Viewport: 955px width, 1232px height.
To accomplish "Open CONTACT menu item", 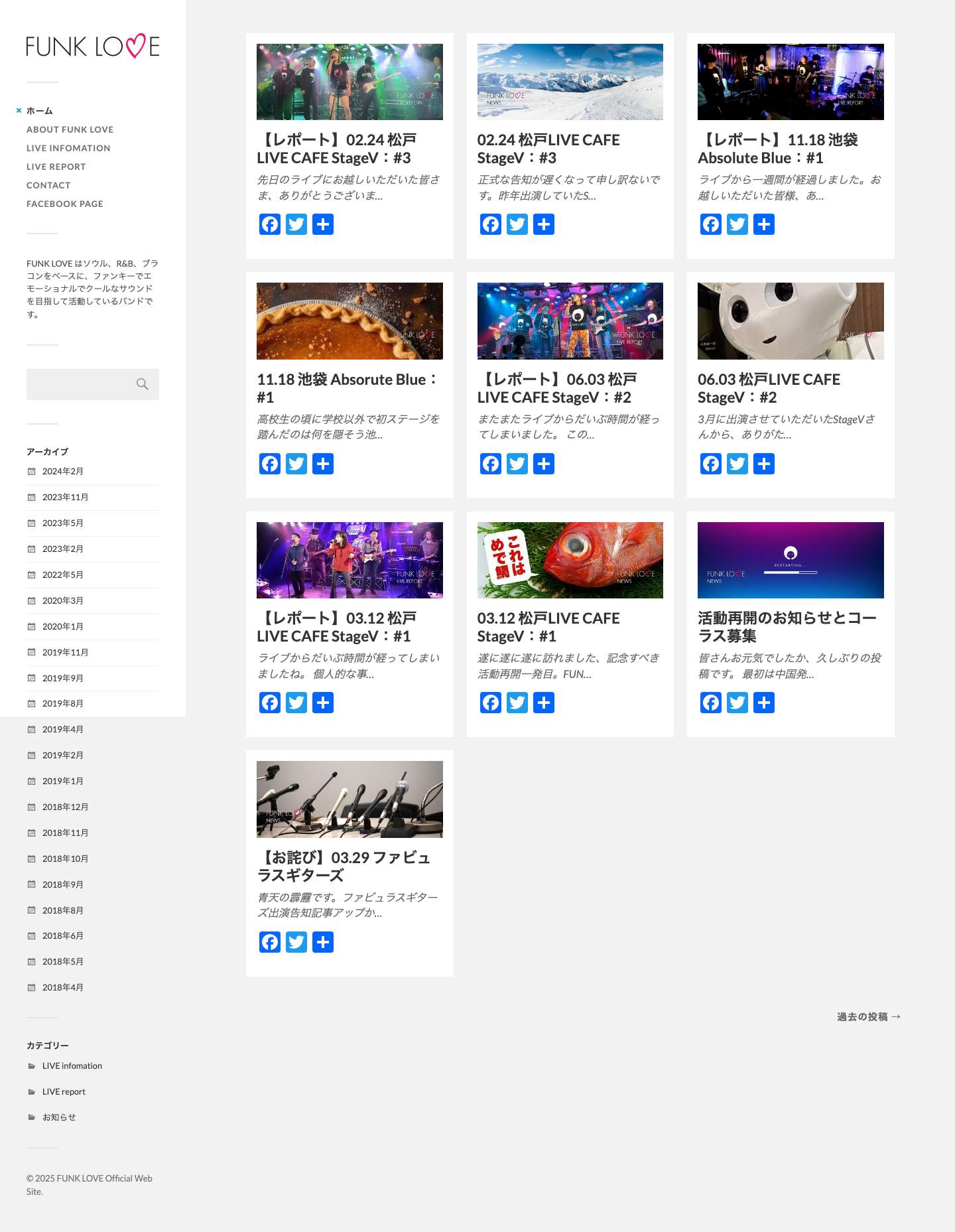I will (48, 185).
